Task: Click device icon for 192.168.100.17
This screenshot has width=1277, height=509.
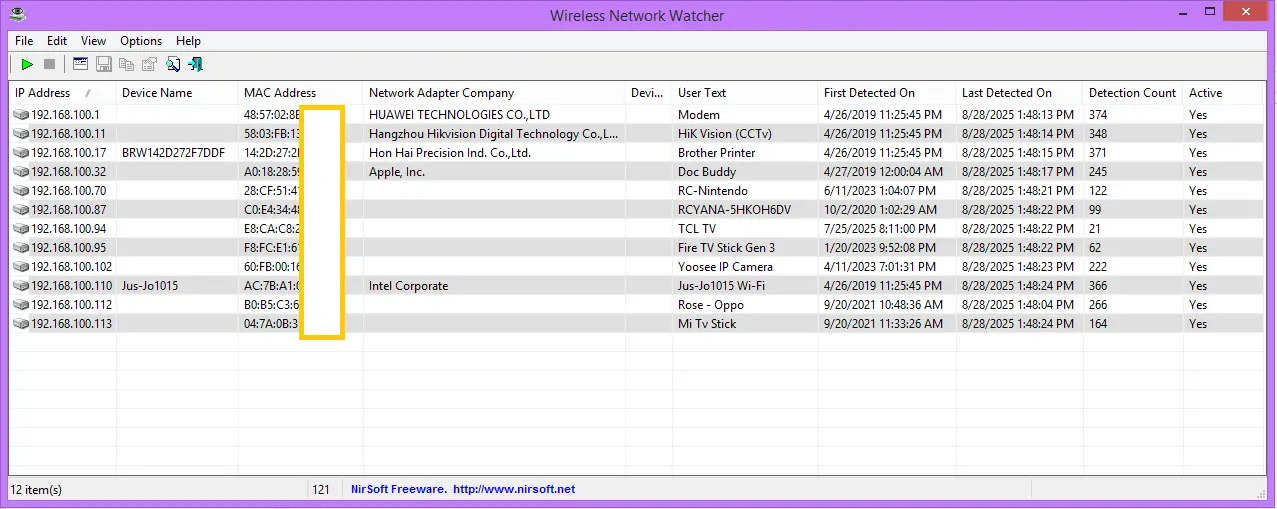Action: click(21, 153)
